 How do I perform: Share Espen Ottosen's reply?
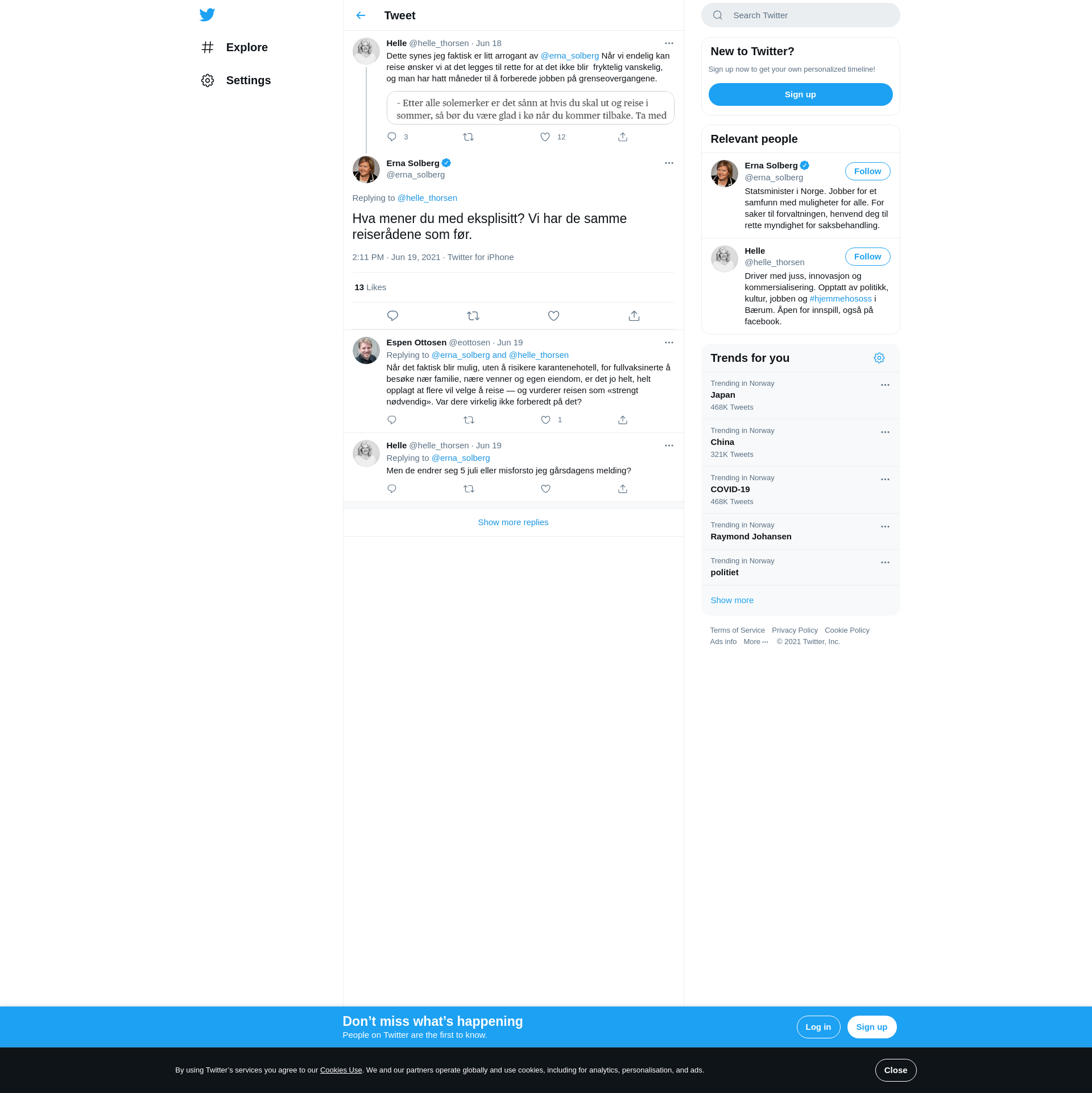[623, 420]
